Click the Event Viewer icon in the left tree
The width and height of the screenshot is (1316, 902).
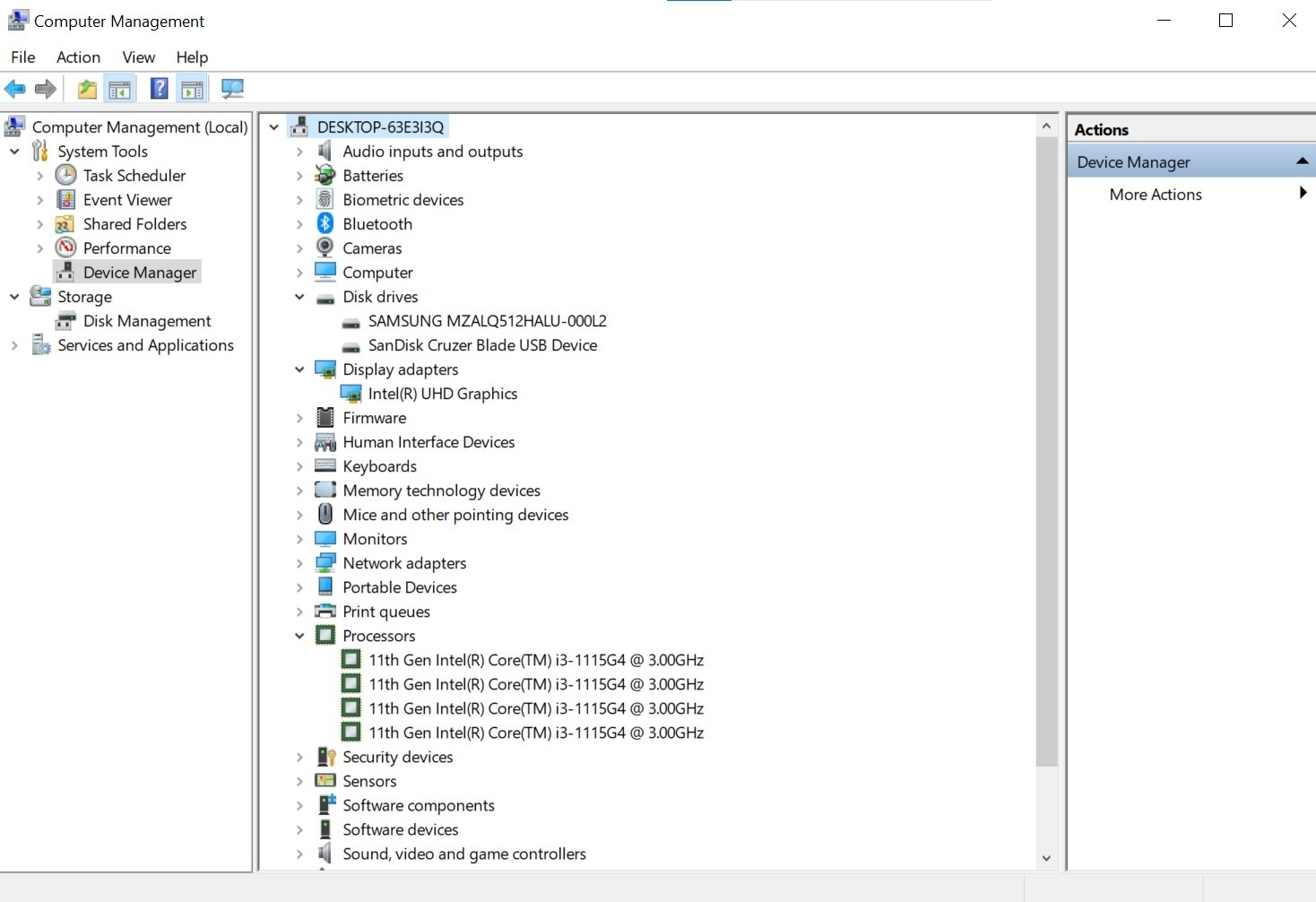click(65, 200)
